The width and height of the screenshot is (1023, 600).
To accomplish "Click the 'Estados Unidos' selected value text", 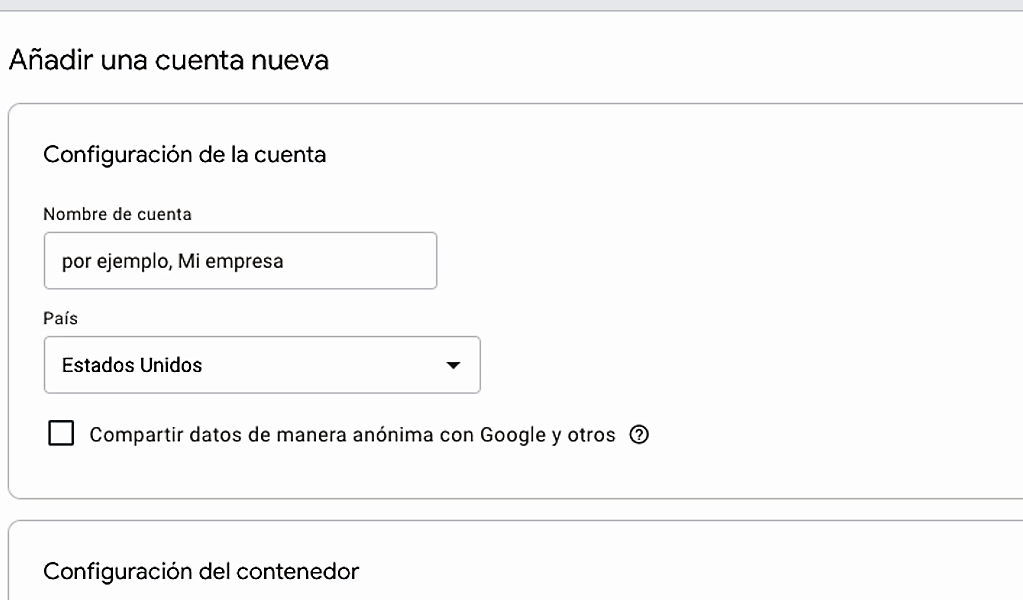I will tap(132, 365).
